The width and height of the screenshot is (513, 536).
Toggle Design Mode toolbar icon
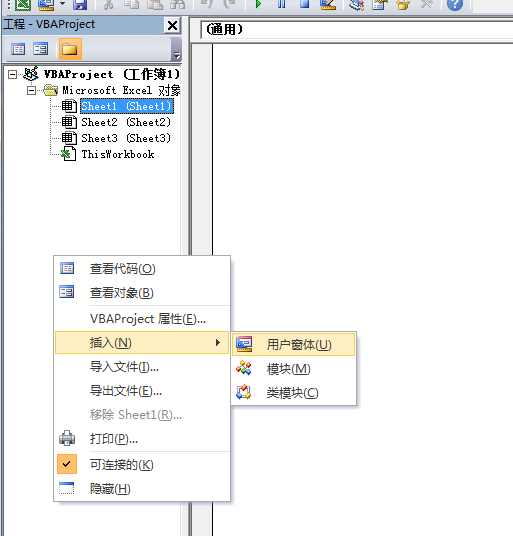coord(328,4)
